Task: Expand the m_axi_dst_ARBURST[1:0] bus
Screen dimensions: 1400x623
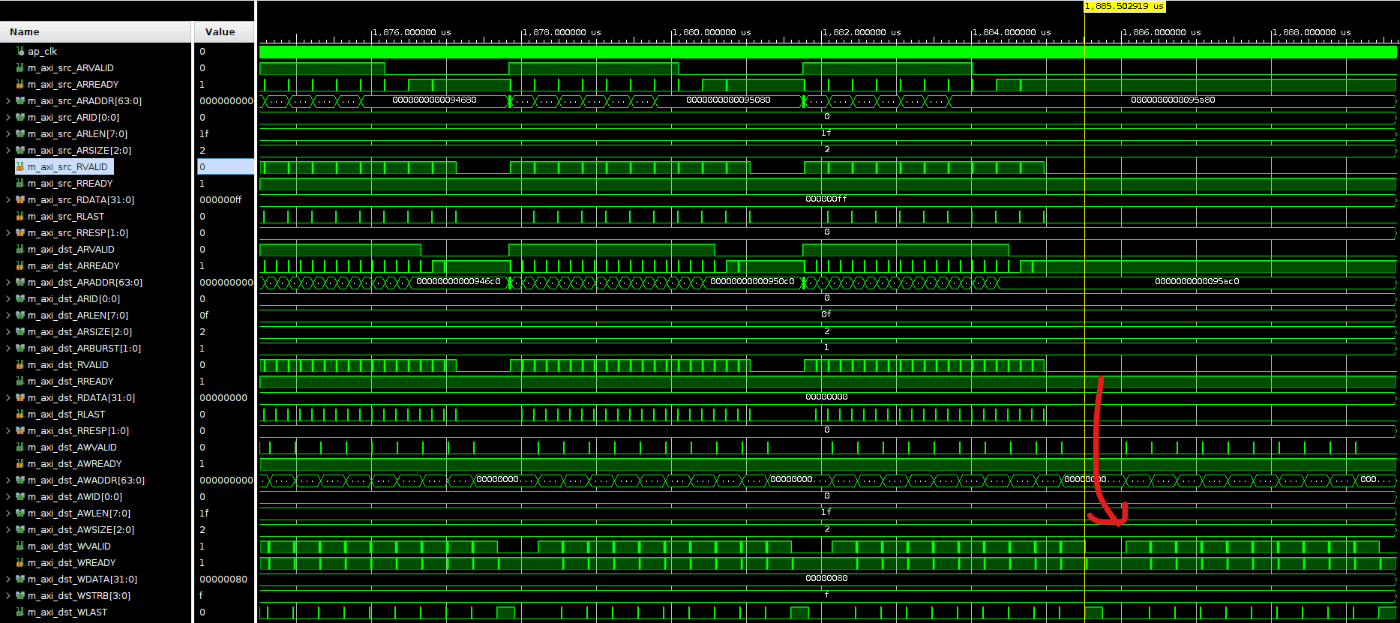Action: [x=9, y=348]
